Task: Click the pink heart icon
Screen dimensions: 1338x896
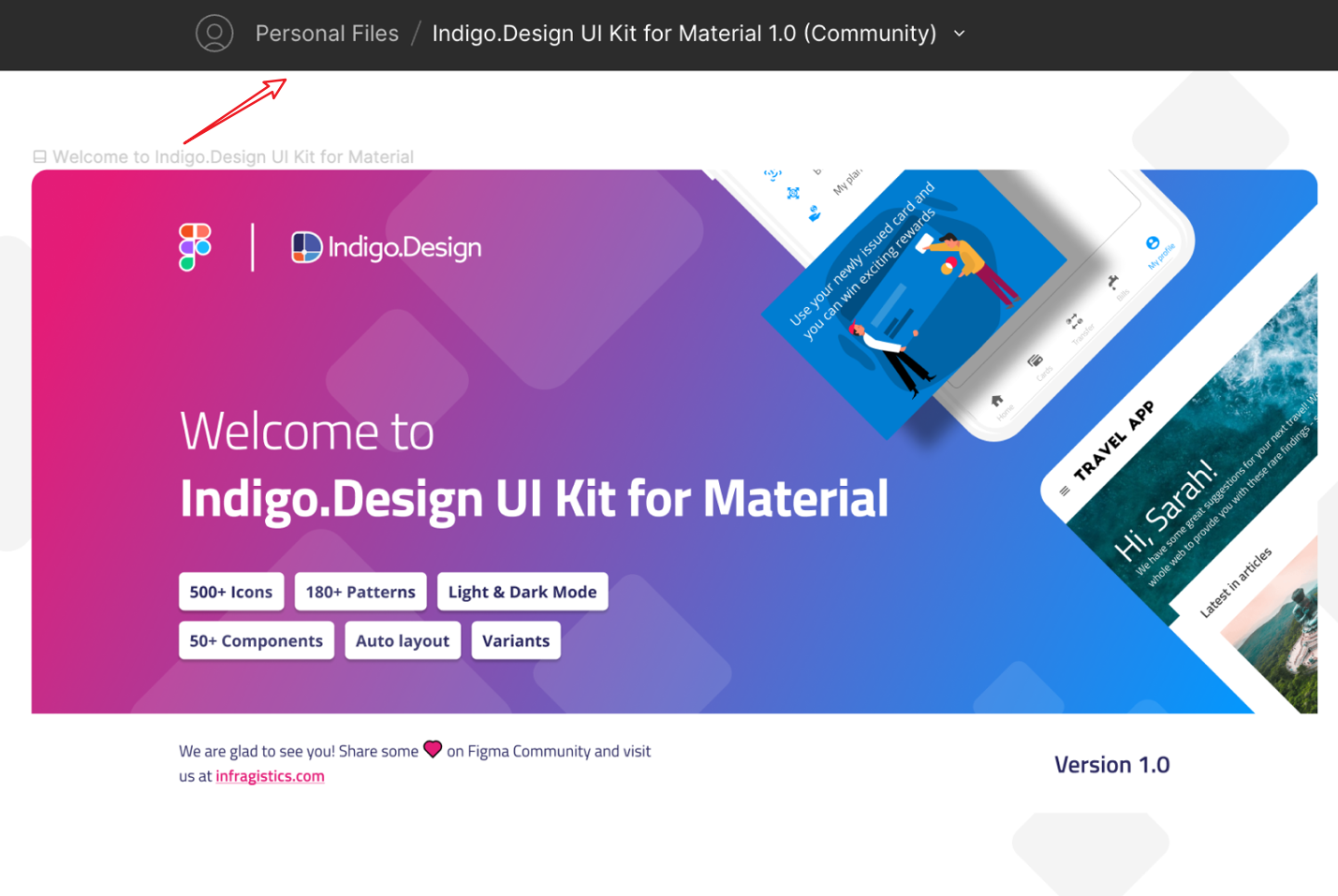Action: pyautogui.click(x=433, y=749)
